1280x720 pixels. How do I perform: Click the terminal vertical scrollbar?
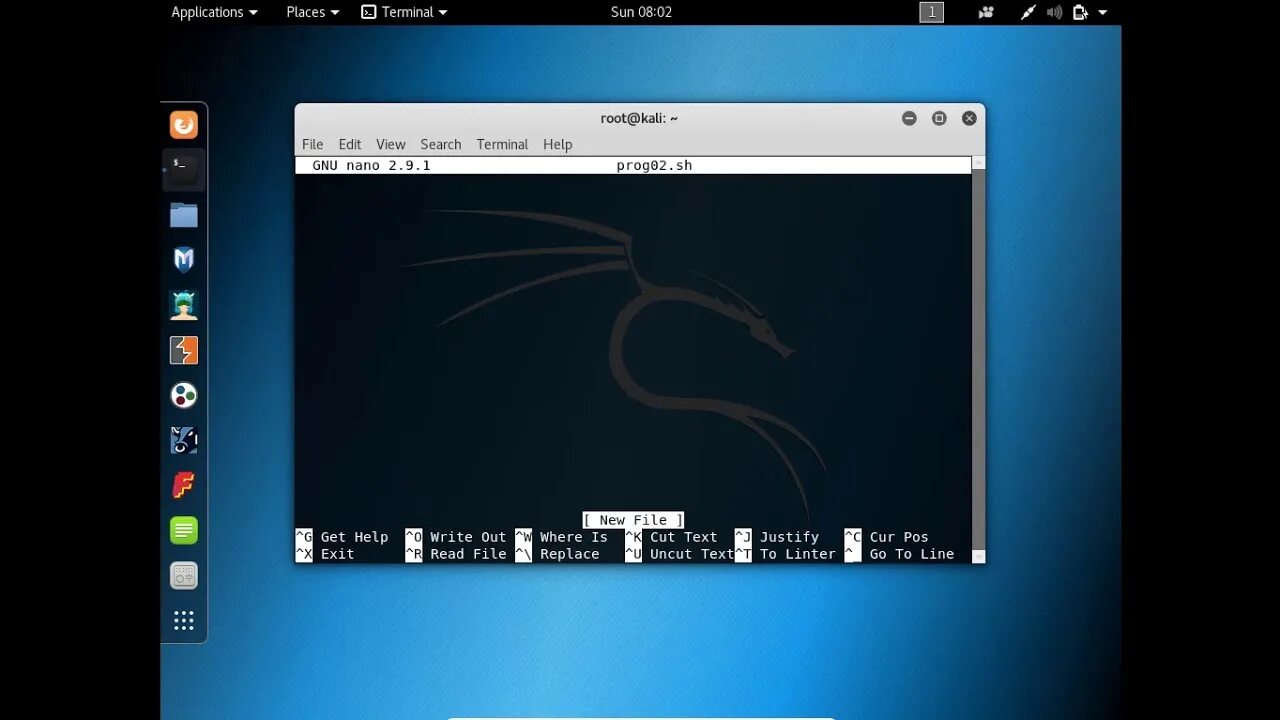978,360
